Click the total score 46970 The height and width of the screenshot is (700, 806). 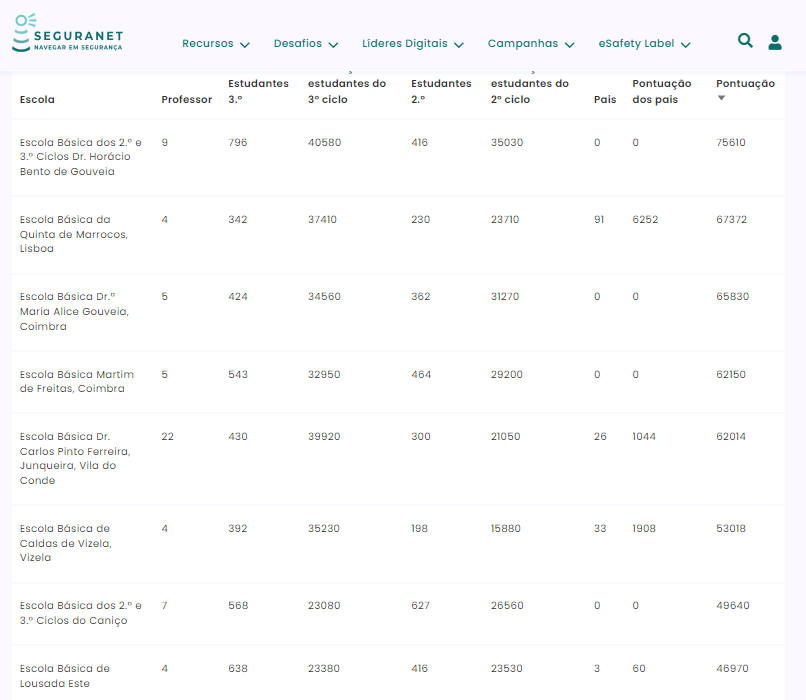[732, 669]
